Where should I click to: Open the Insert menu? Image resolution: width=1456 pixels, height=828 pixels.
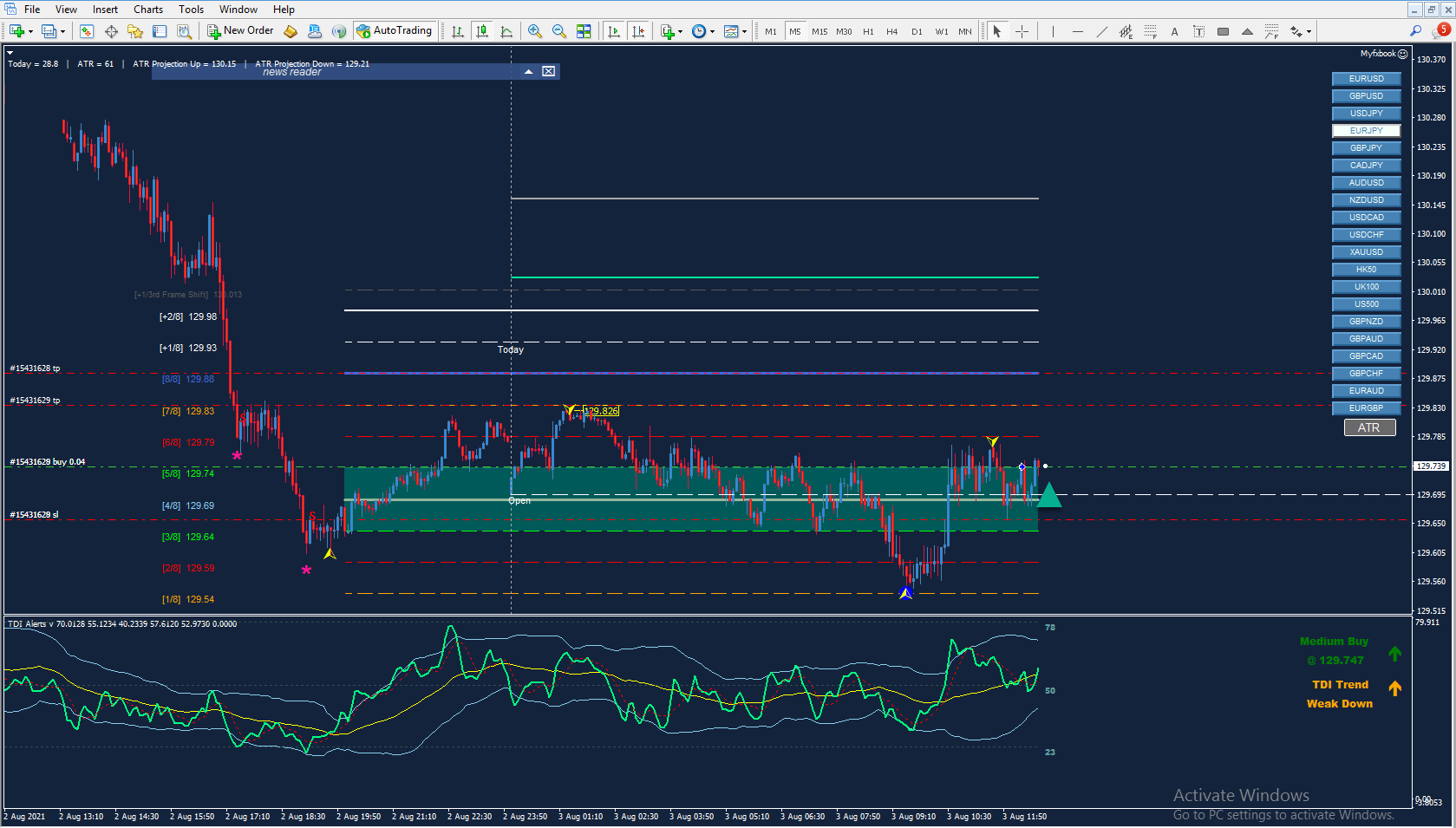click(105, 10)
